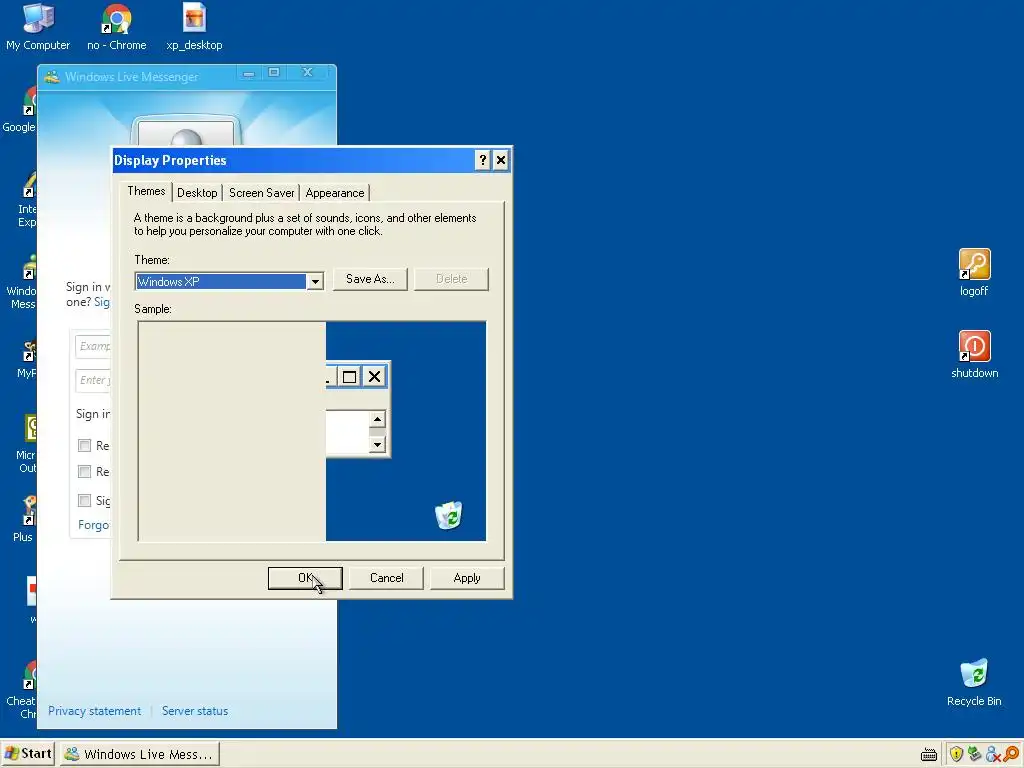Screen dimensions: 1024x768
Task: Click the Windows Live Messenger taskbar button
Action: [140, 754]
